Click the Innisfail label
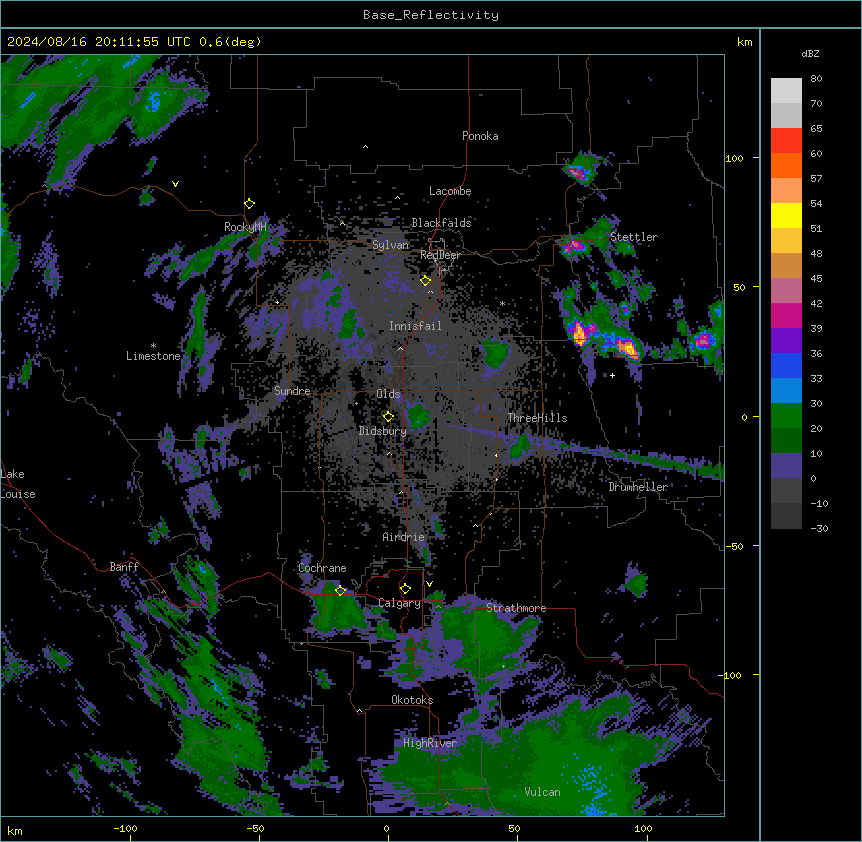This screenshot has height=842, width=862. point(415,326)
